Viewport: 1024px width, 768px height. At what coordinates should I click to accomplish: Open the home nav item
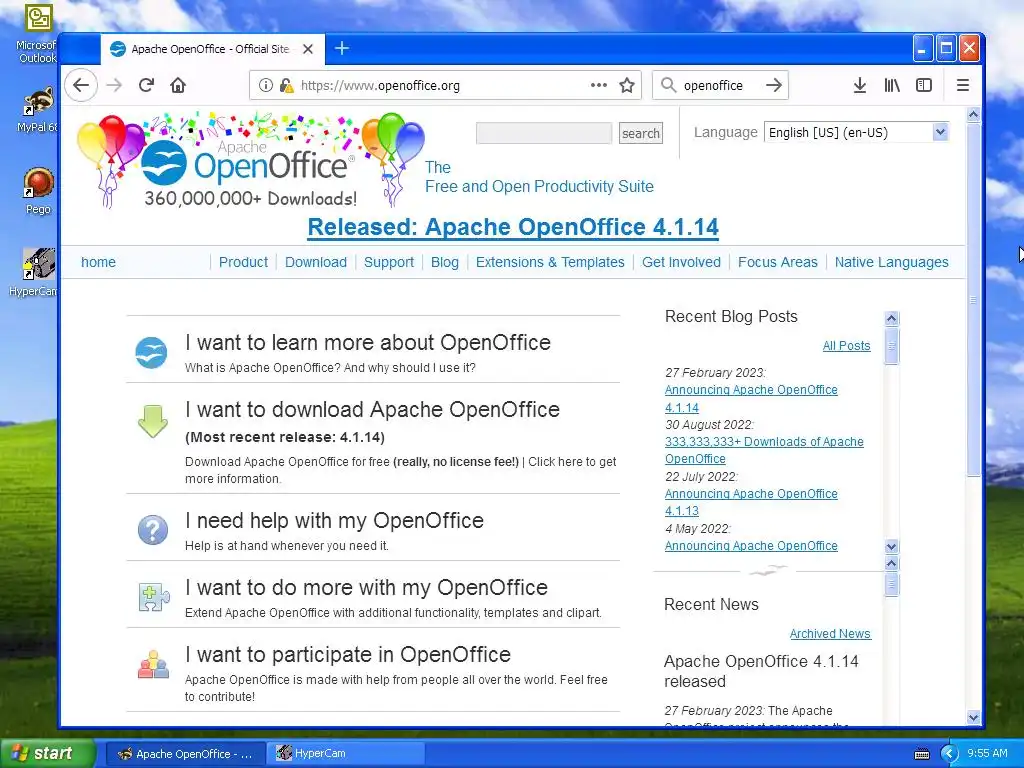tap(98, 262)
